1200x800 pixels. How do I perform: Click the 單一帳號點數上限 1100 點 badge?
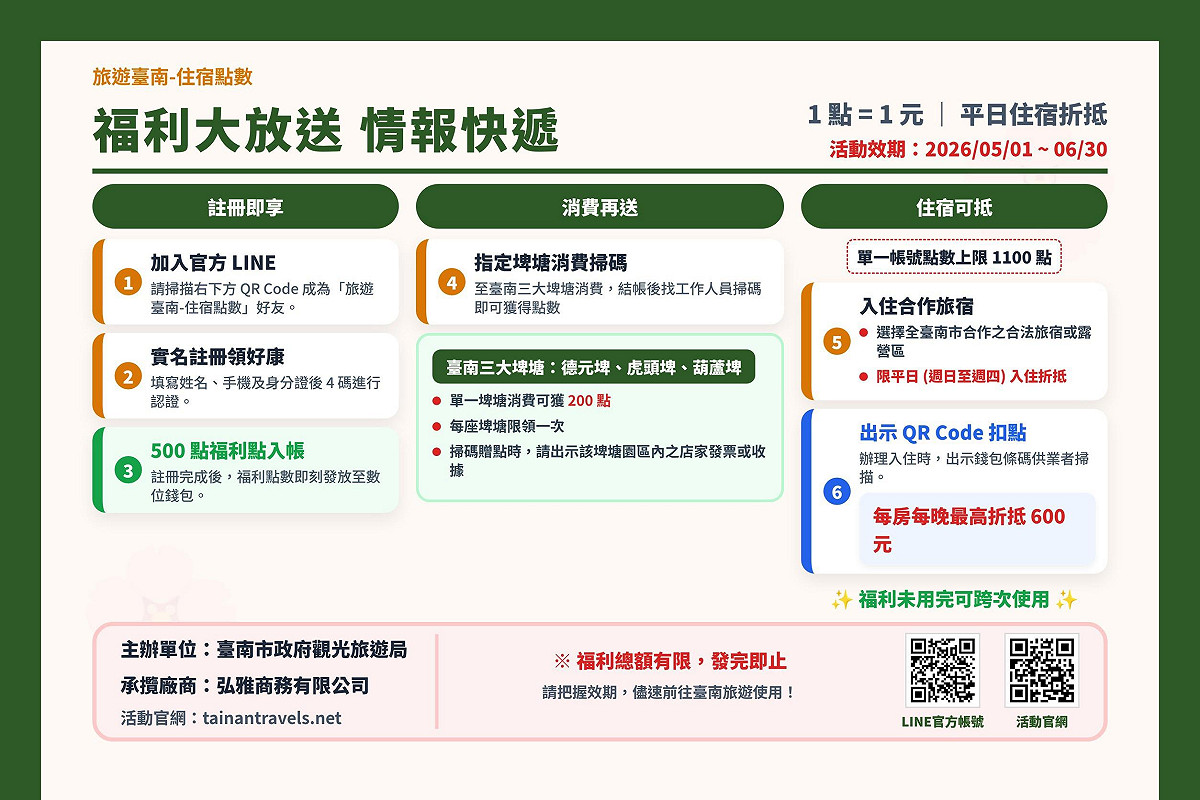click(x=954, y=257)
